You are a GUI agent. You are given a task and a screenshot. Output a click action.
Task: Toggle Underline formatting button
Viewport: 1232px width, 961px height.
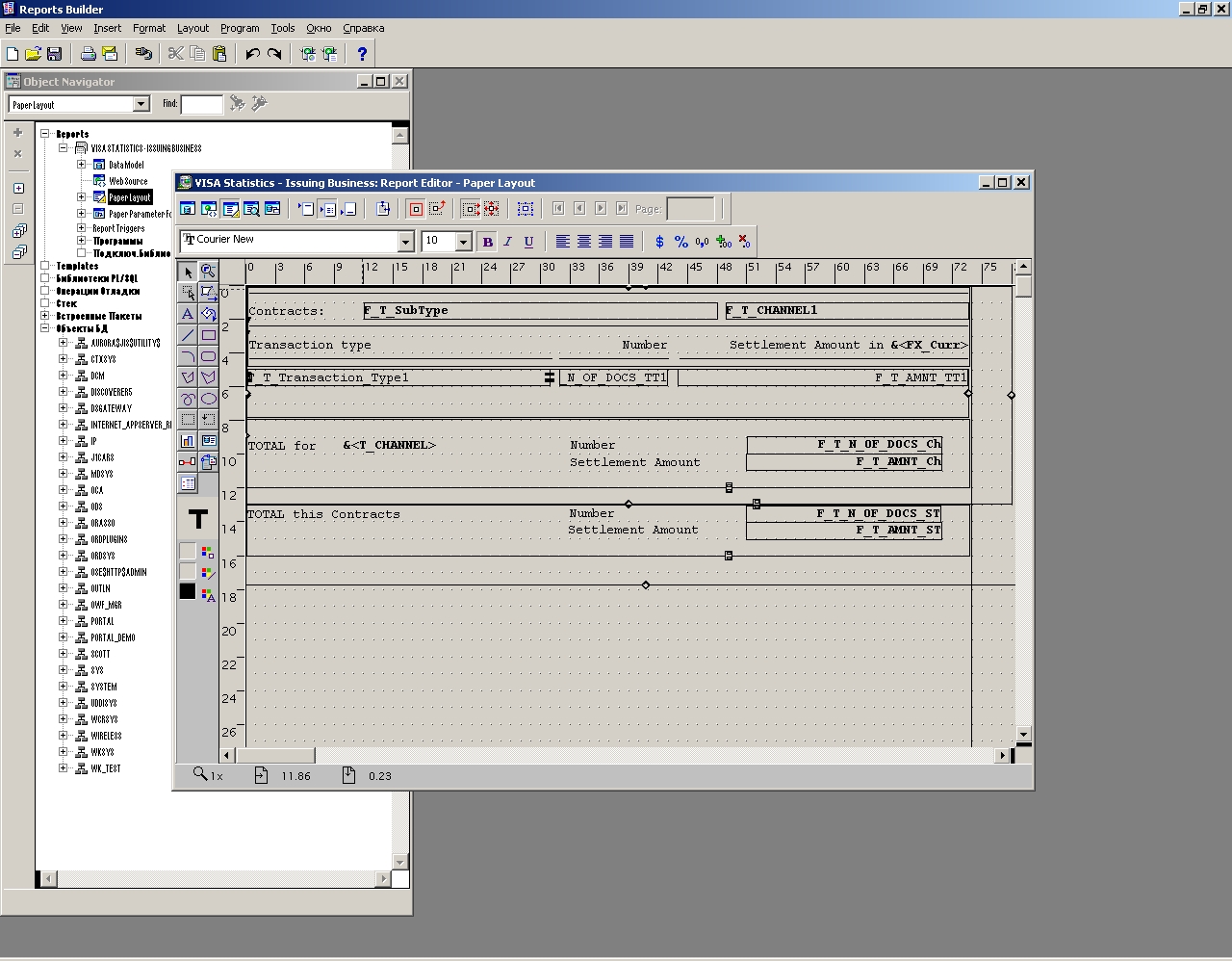[528, 242]
